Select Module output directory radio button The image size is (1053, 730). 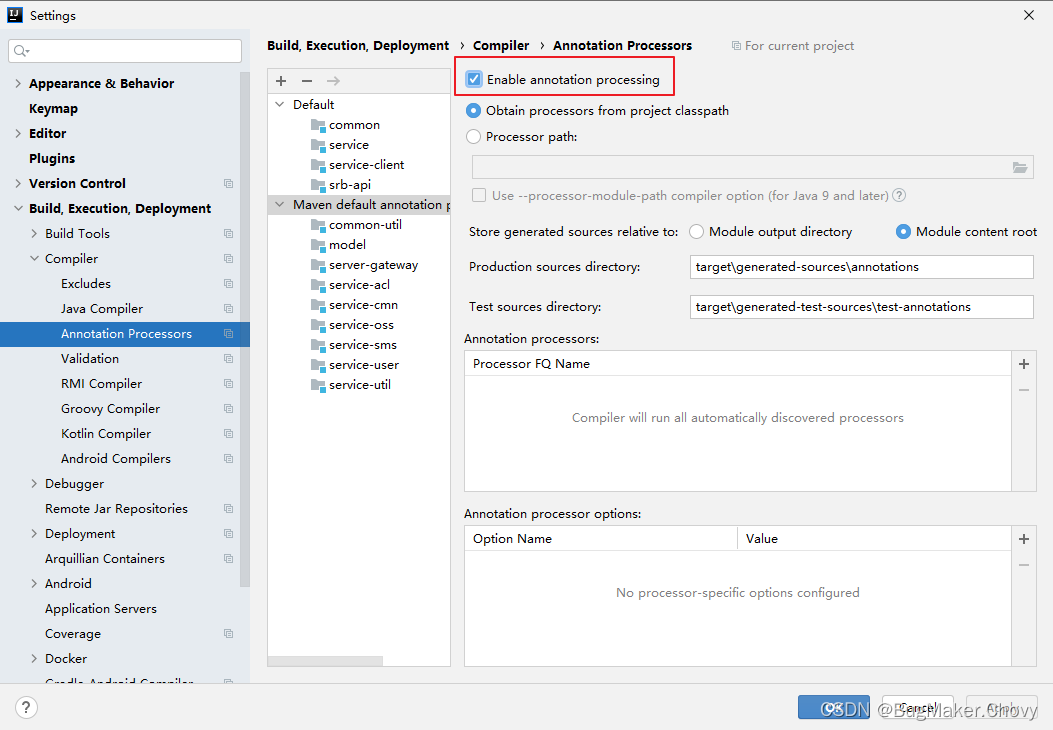point(696,232)
